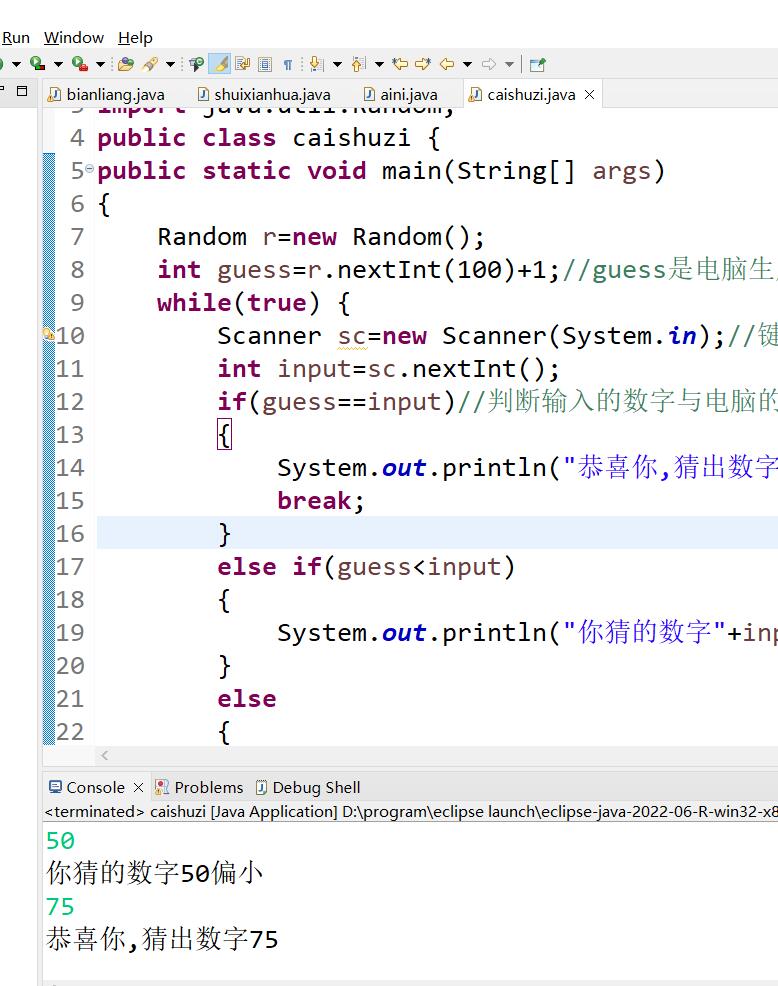Open the Run menu
The width and height of the screenshot is (778, 986).
tap(16, 38)
